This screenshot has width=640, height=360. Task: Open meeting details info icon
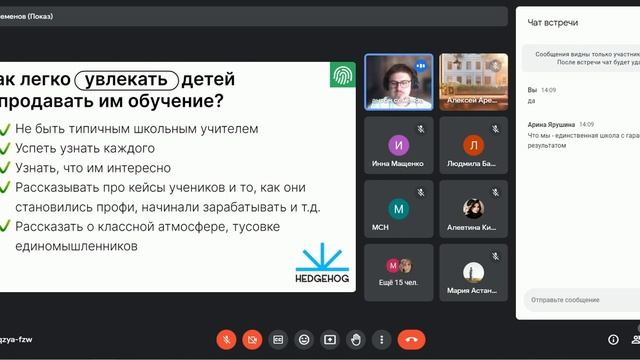[x=613, y=340]
